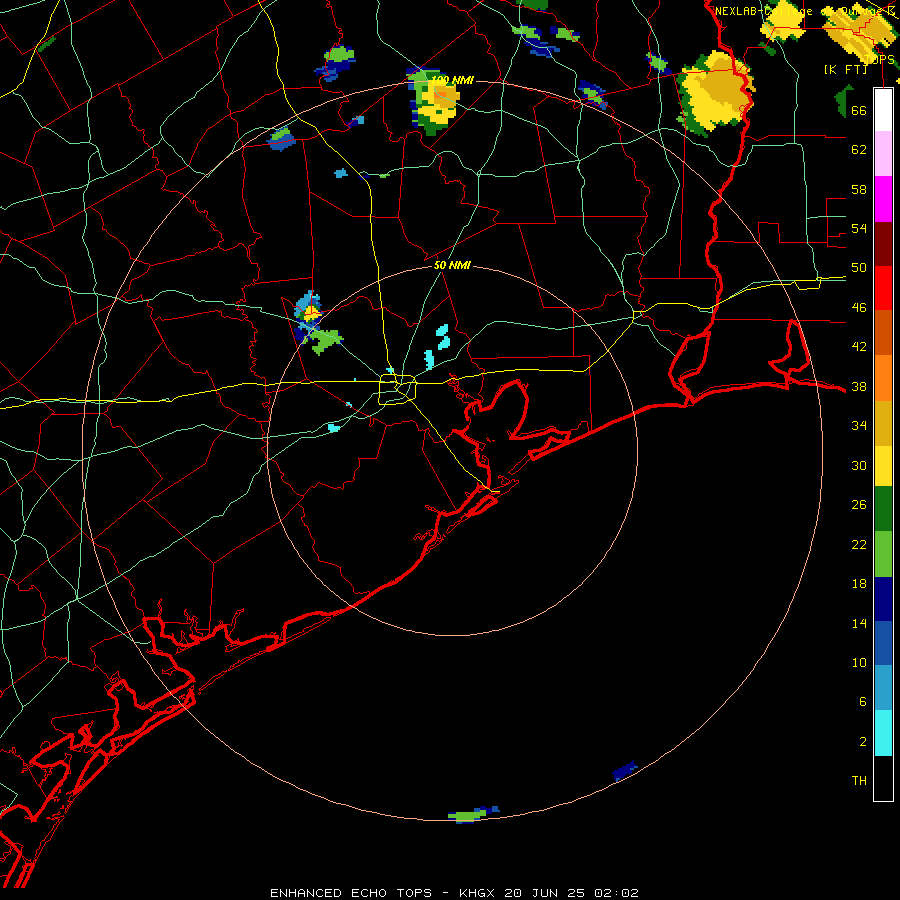Viewport: 900px width, 900px height.
Task: Select the gold mustard legend color block
Action: [883, 422]
